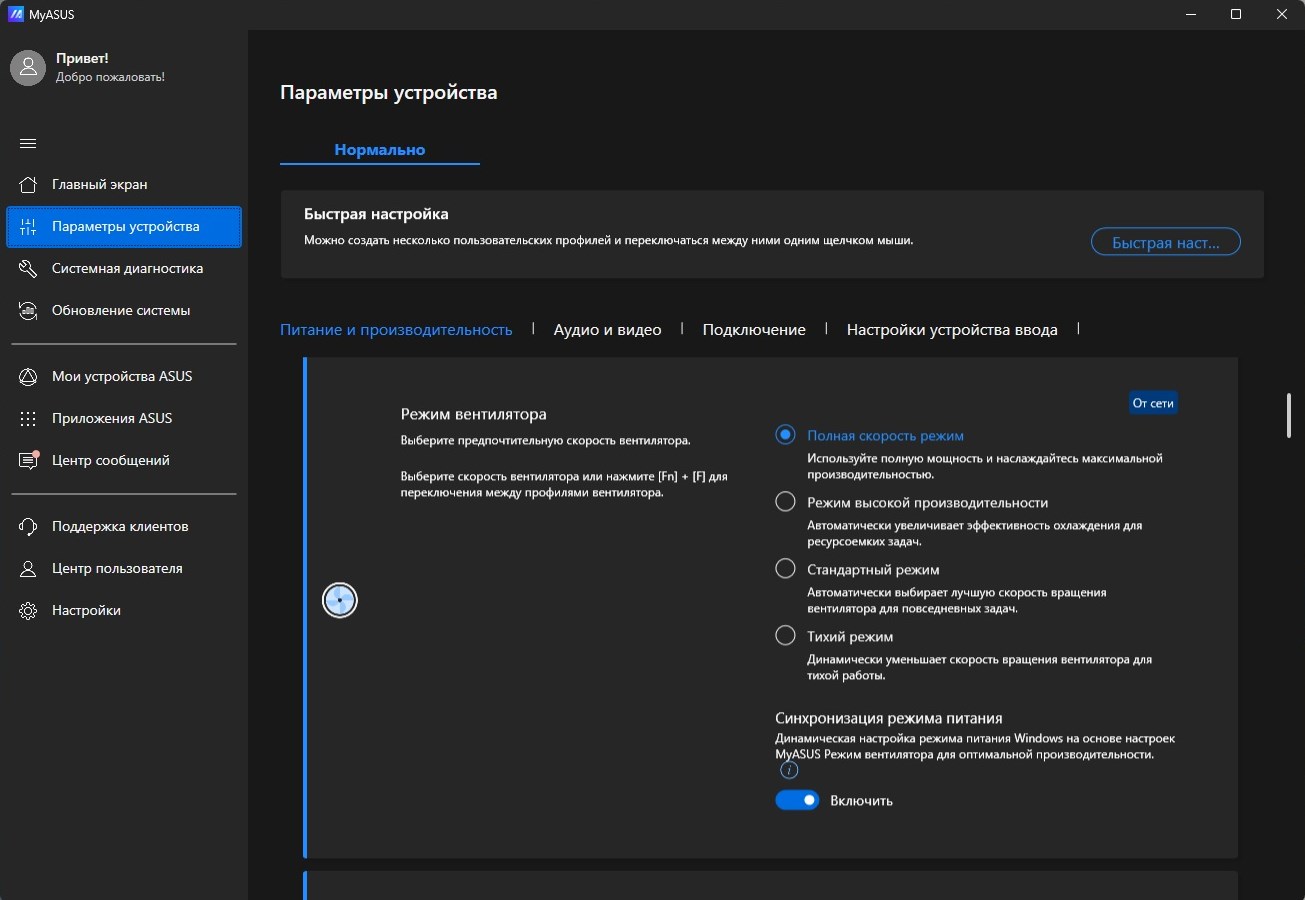Screen dimensions: 1305x900
Task: Click the headset icon for Поддержка клиентов
Action: 28,526
